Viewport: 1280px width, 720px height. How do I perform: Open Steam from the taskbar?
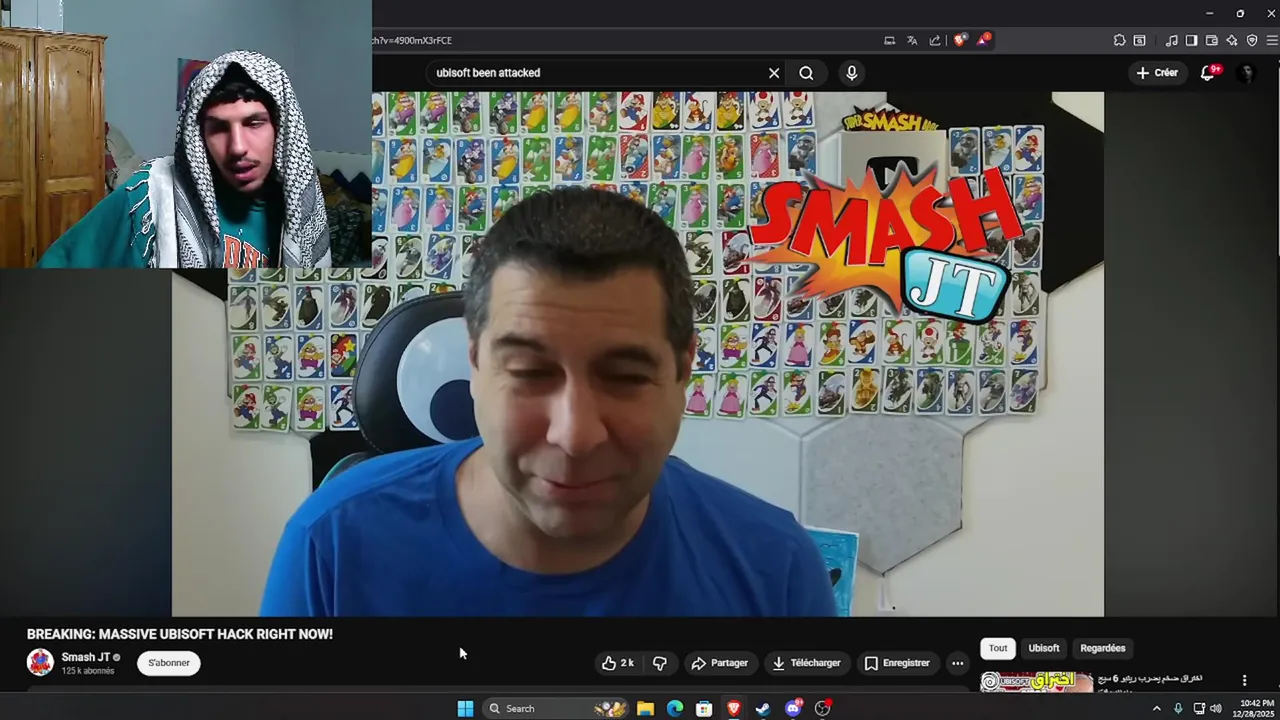pyautogui.click(x=763, y=708)
